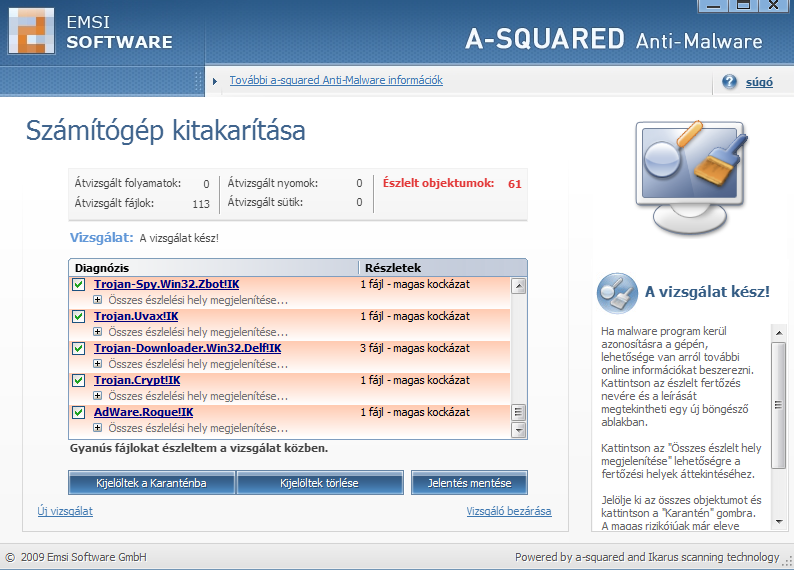Click 'Kijelöltek a Karanténba' button

(x=151, y=483)
